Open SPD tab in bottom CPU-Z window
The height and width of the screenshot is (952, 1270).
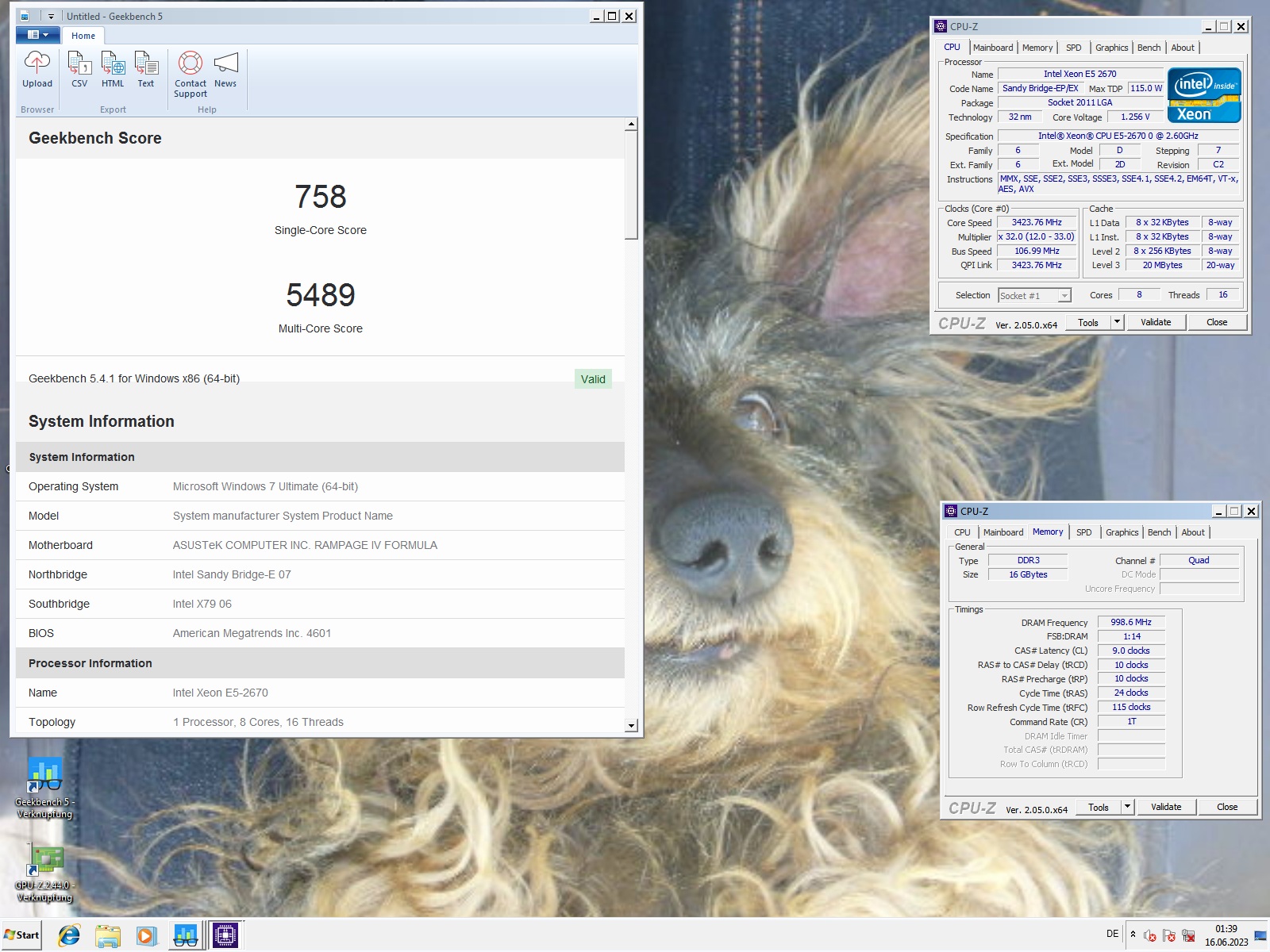click(1084, 532)
